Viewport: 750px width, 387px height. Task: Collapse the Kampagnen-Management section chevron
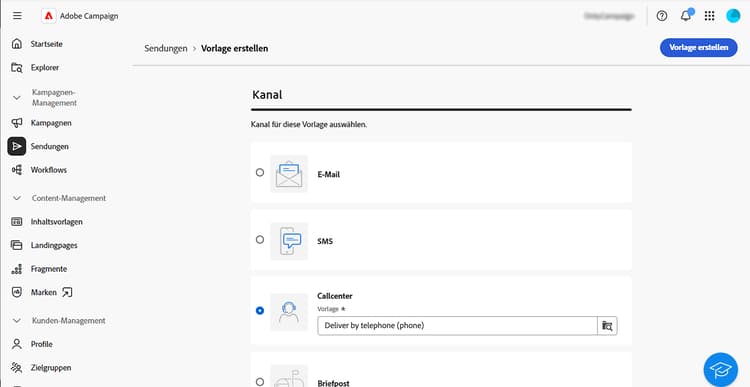17,98
